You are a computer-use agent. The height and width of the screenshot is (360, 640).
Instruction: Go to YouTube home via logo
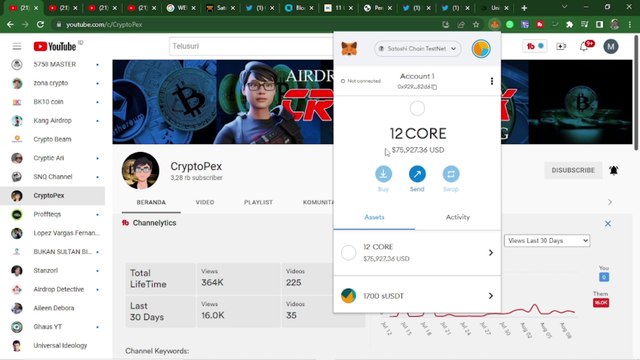(x=55, y=47)
